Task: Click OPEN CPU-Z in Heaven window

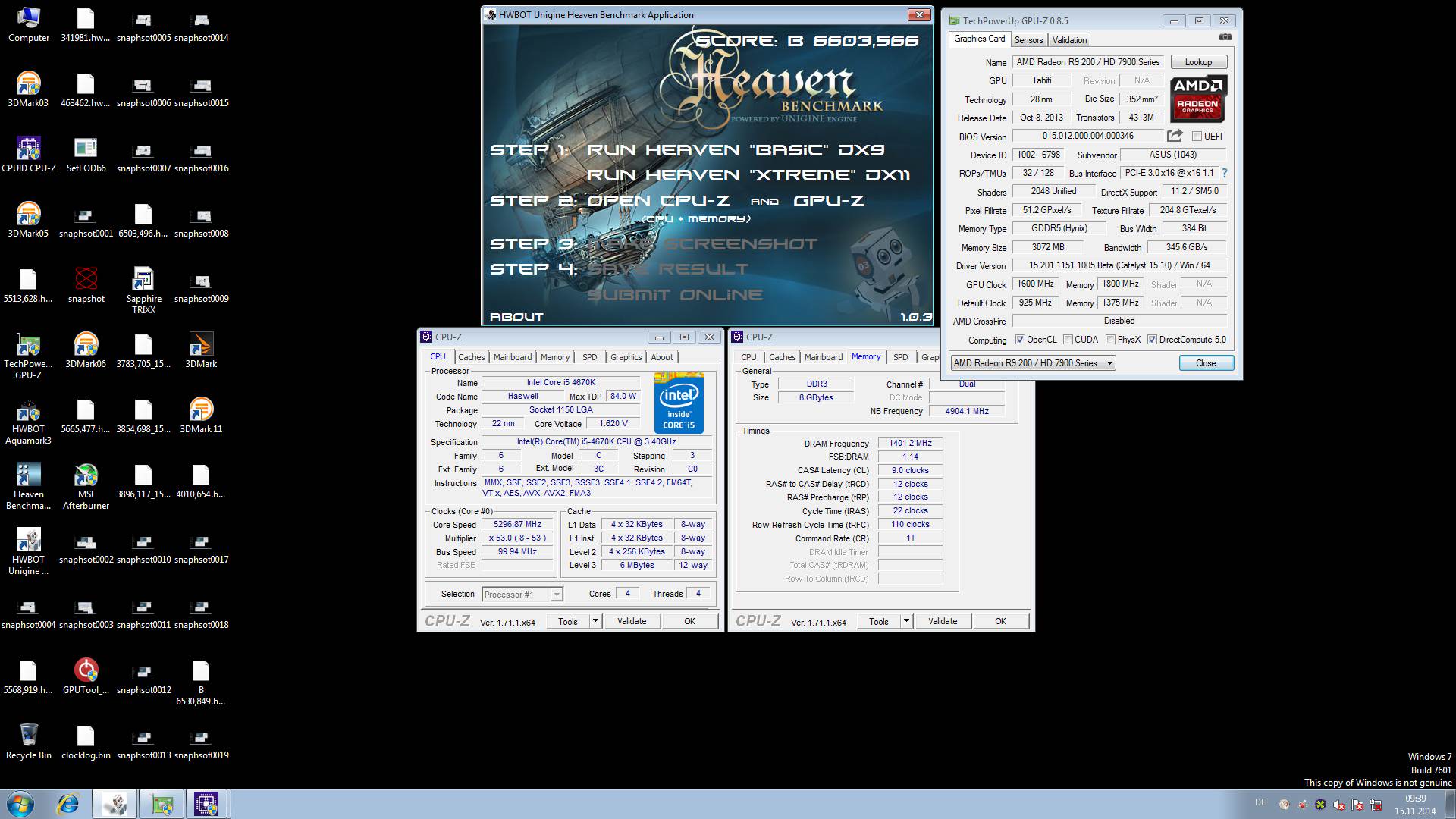Action: click(658, 201)
